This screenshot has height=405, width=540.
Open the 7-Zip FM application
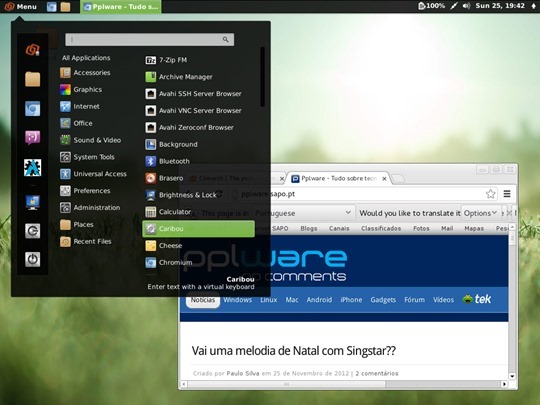tap(199, 60)
